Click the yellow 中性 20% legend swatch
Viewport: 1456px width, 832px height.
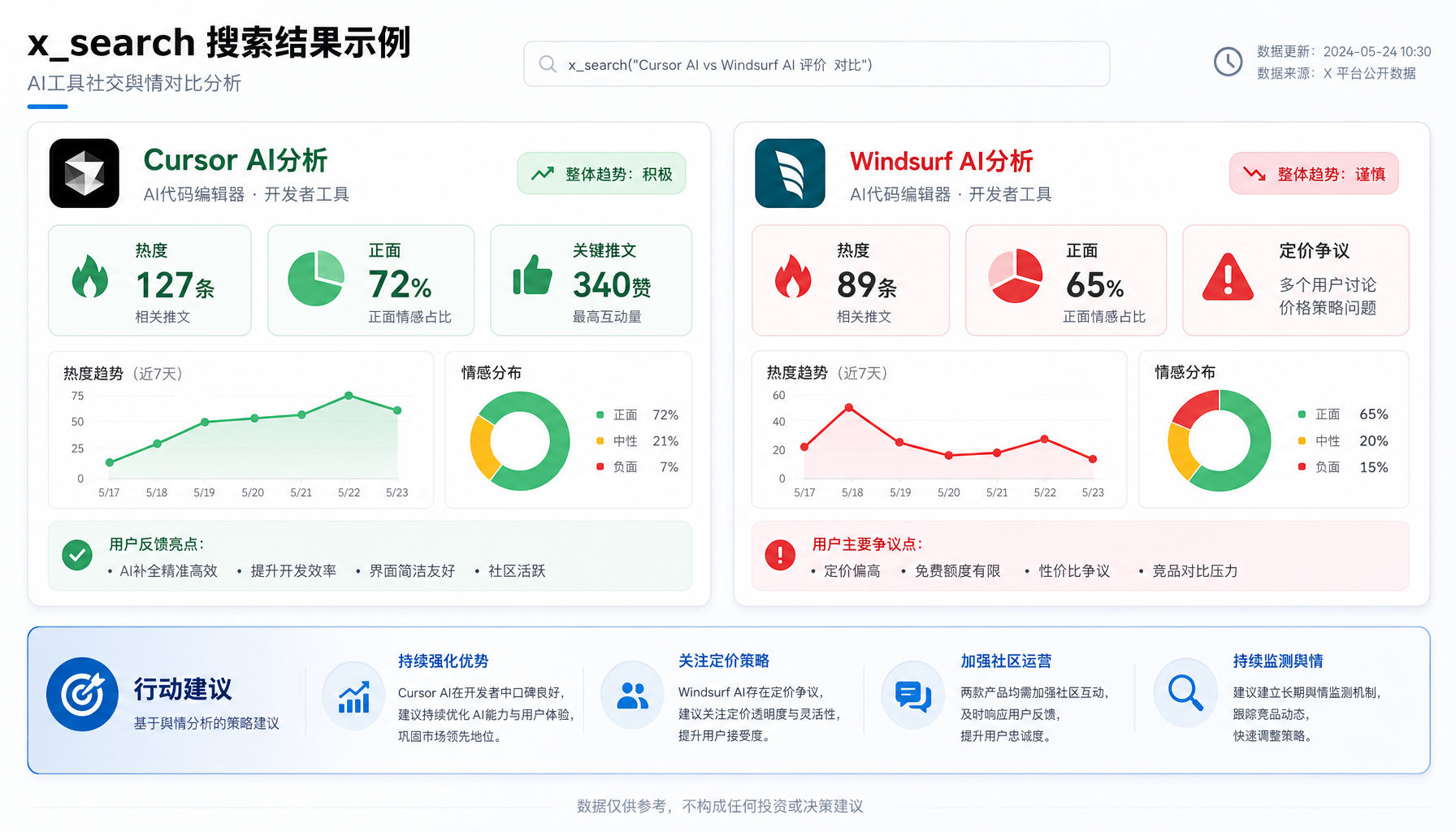tap(1302, 441)
